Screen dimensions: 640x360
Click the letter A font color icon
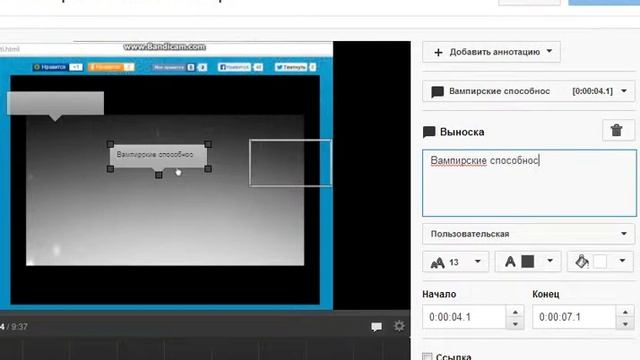[x=510, y=262]
